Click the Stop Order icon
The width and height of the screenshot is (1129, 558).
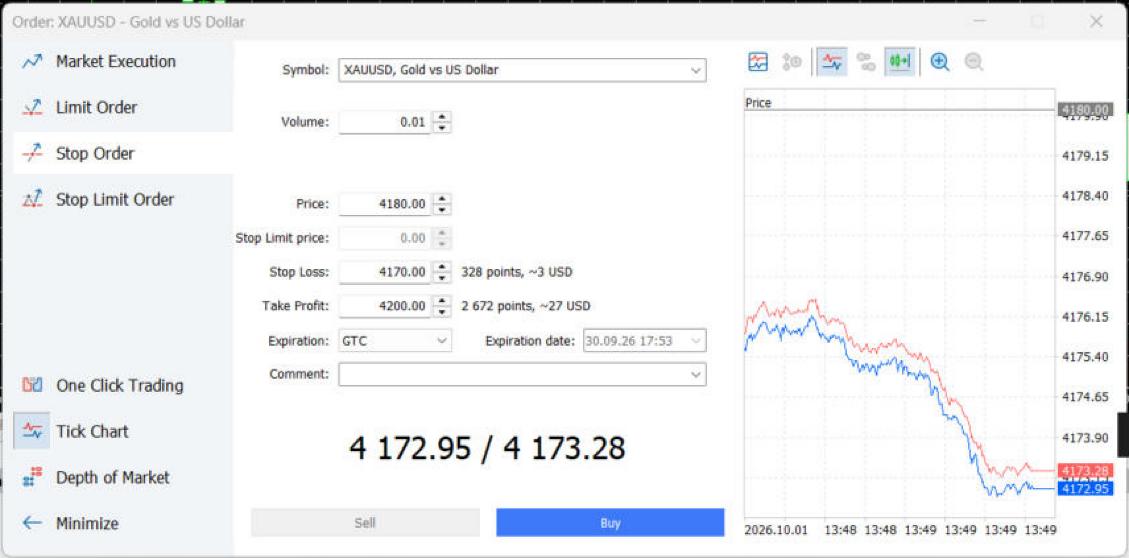[32, 153]
